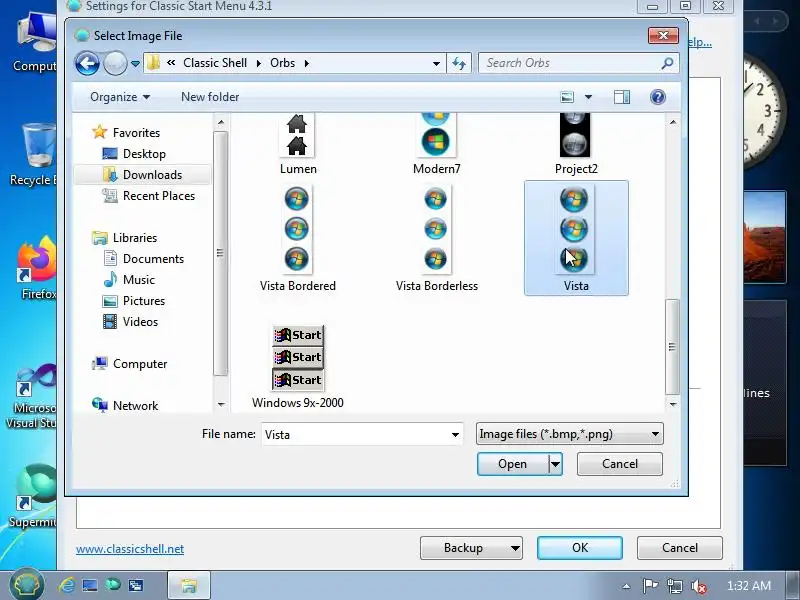Screen dimensions: 800x600
Task: Click the Forward navigation arrow
Action: (x=115, y=64)
